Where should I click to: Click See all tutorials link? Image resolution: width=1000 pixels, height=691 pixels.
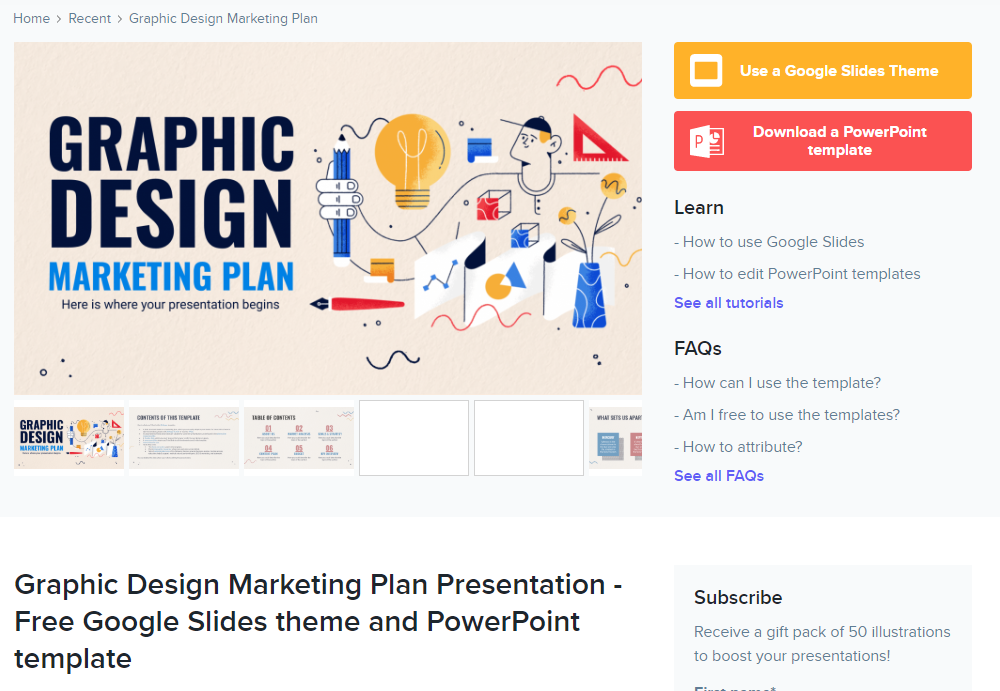(x=728, y=303)
